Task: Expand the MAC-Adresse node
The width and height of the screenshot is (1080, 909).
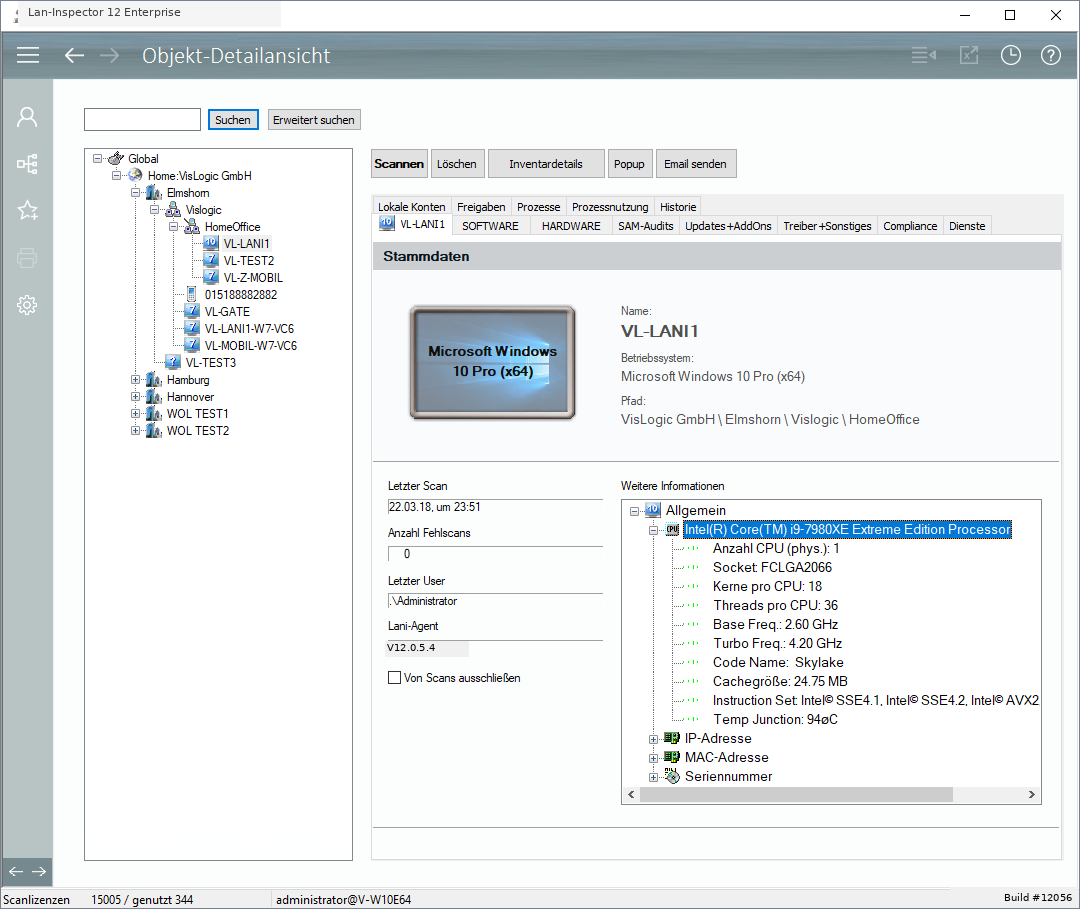Action: [653, 758]
